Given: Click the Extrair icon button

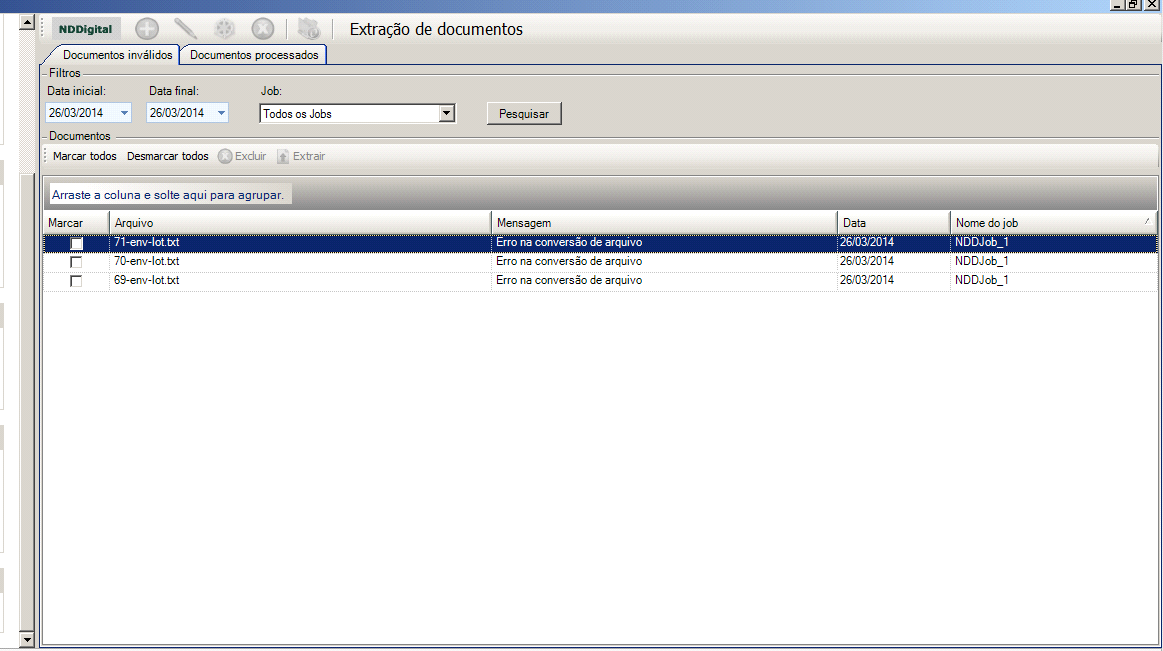Looking at the screenshot, I should (x=301, y=156).
